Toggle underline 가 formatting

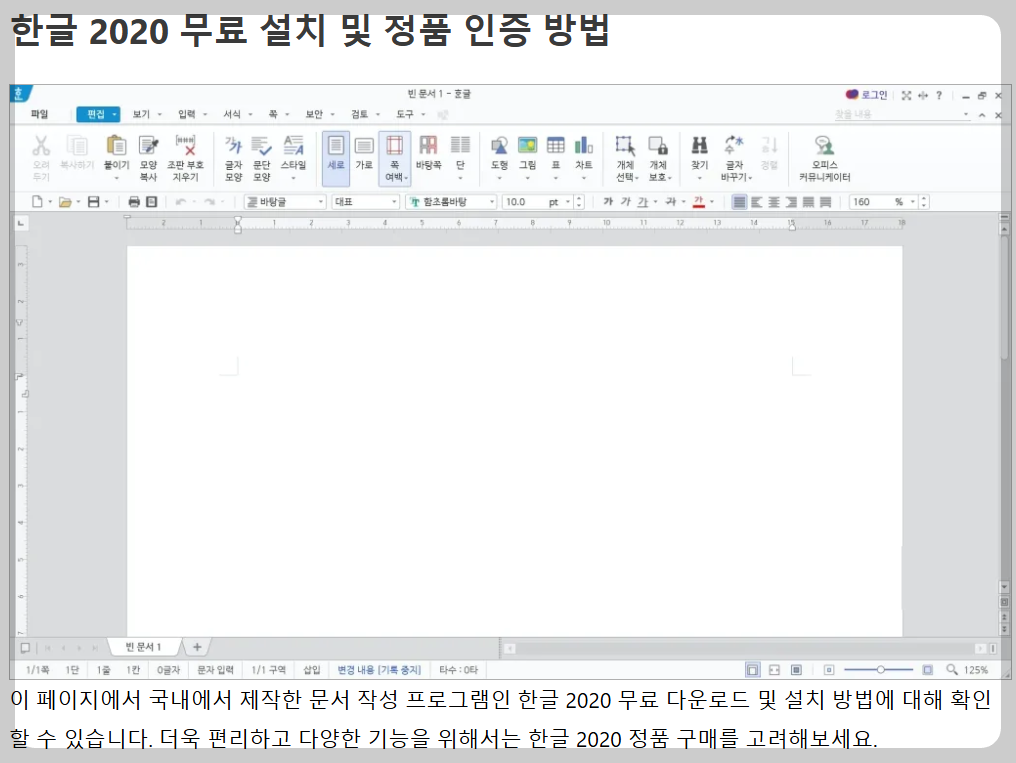pyautogui.click(x=642, y=202)
